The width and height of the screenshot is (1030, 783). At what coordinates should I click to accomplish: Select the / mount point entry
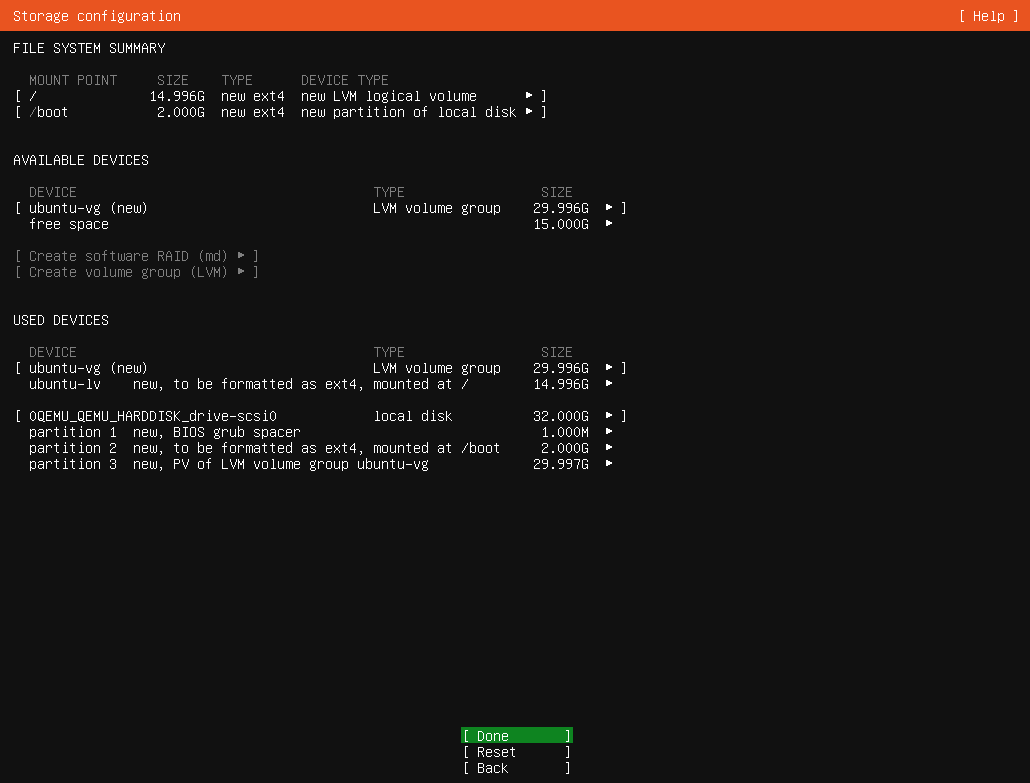280,96
